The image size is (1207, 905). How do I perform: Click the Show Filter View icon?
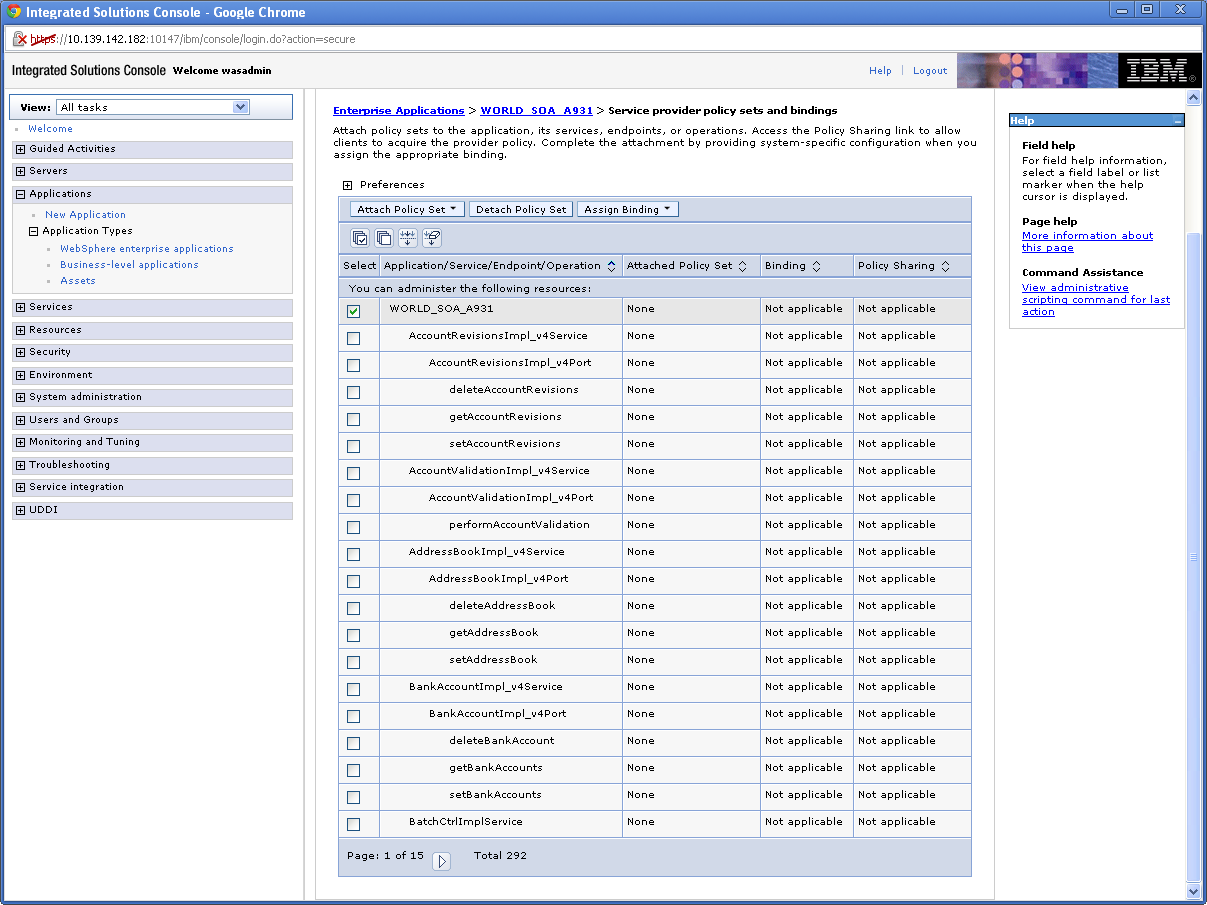click(408, 238)
